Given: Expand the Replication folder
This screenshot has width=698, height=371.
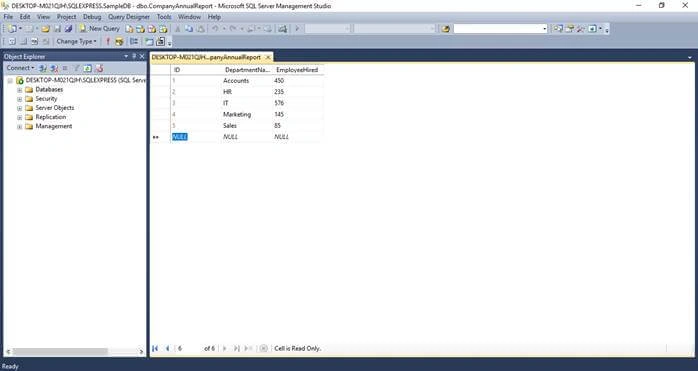Looking at the screenshot, I should tap(20, 117).
